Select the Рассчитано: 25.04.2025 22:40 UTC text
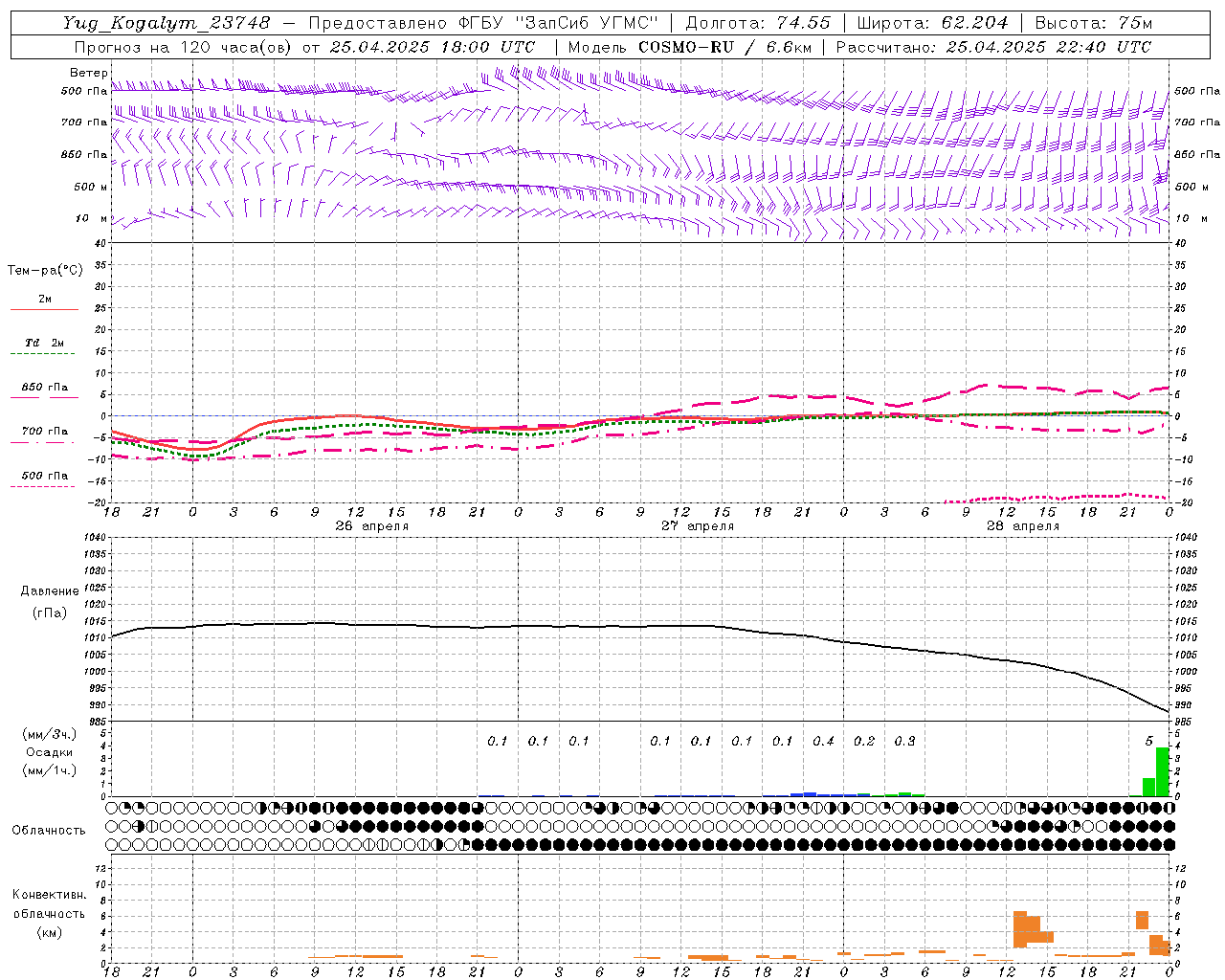Image resolution: width=1225 pixels, height=980 pixels. point(993,47)
